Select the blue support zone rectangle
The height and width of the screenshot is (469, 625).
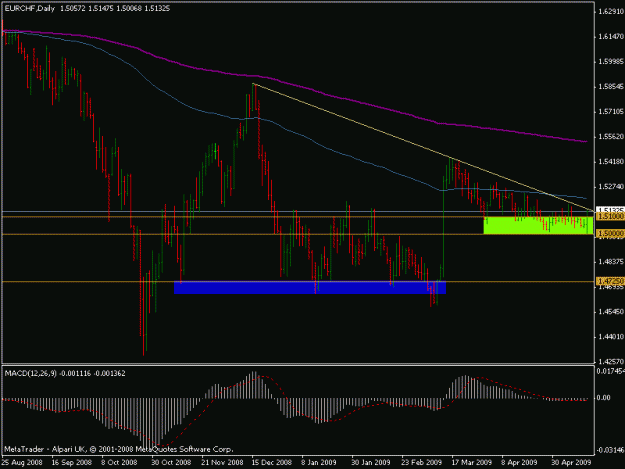pos(310,288)
